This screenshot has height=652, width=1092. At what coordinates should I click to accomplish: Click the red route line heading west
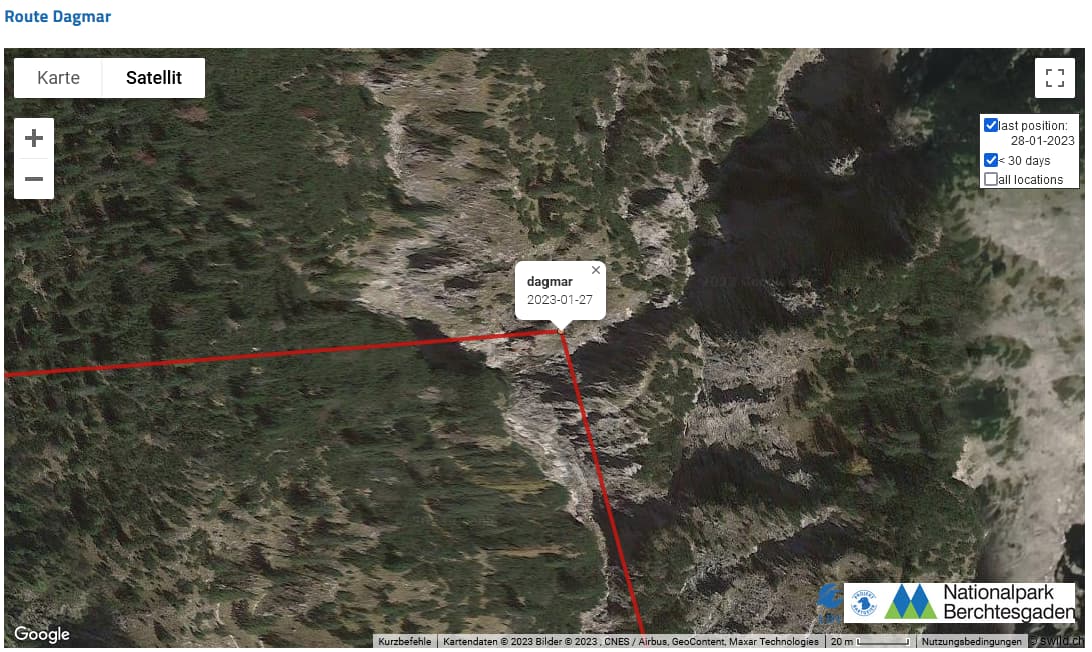(x=279, y=354)
